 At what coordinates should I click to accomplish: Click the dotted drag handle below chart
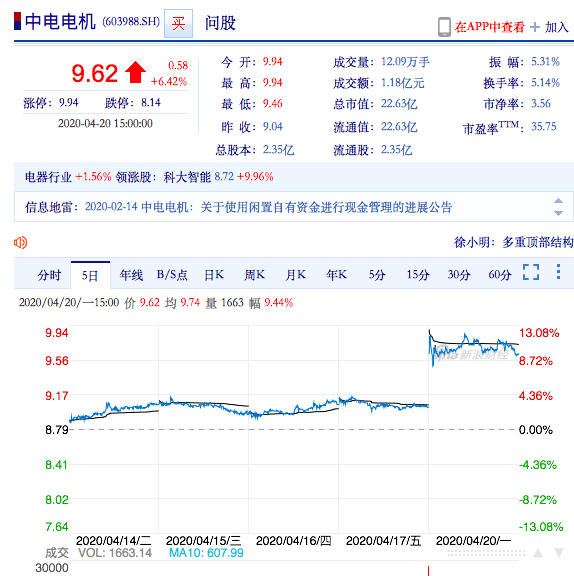pos(486,553)
